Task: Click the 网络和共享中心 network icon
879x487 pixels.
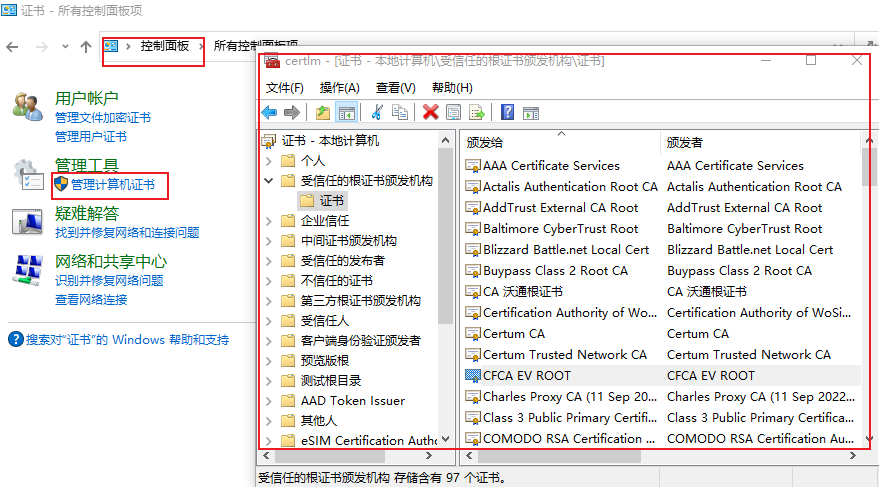Action: pyautogui.click(x=28, y=270)
